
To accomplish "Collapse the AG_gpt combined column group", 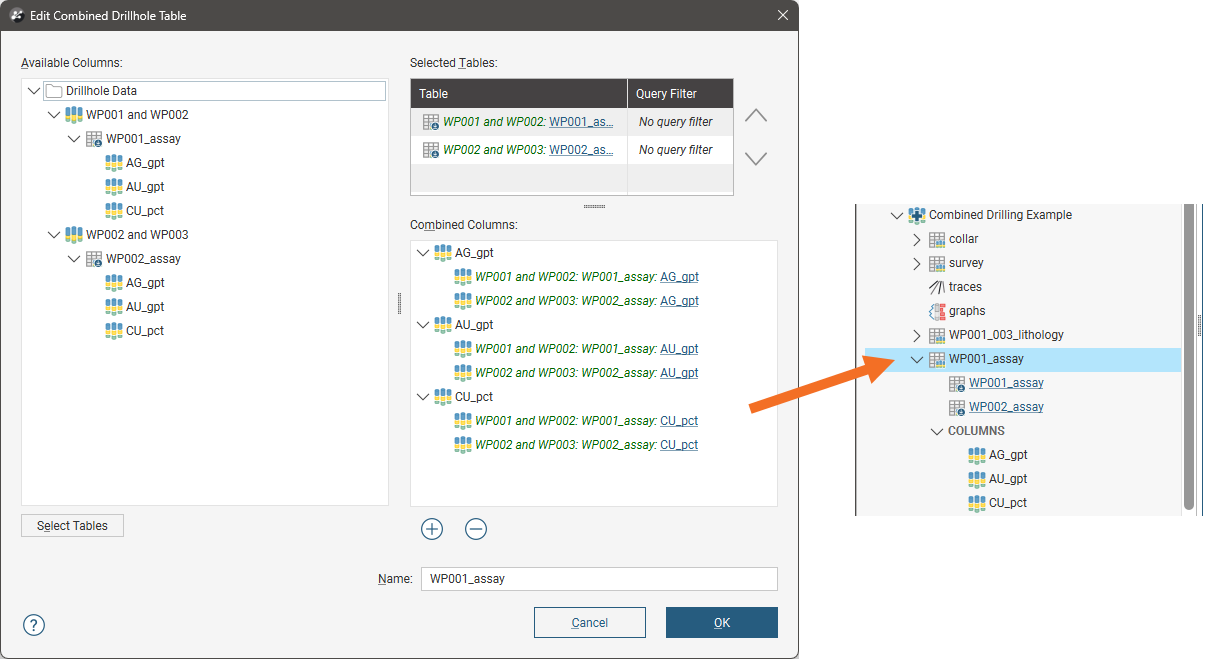I will 423,253.
